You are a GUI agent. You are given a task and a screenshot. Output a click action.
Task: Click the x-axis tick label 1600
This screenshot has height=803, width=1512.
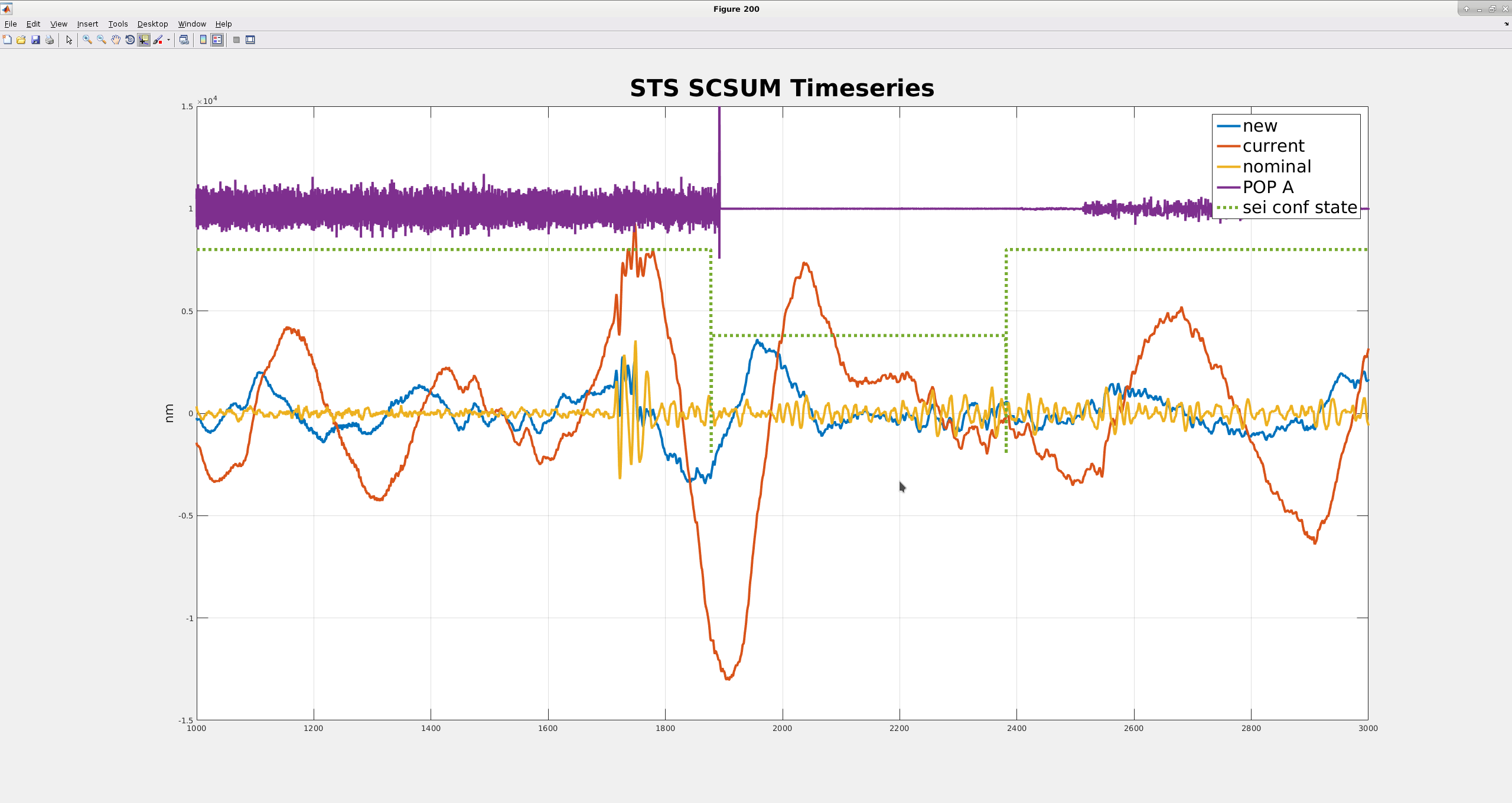(548, 728)
